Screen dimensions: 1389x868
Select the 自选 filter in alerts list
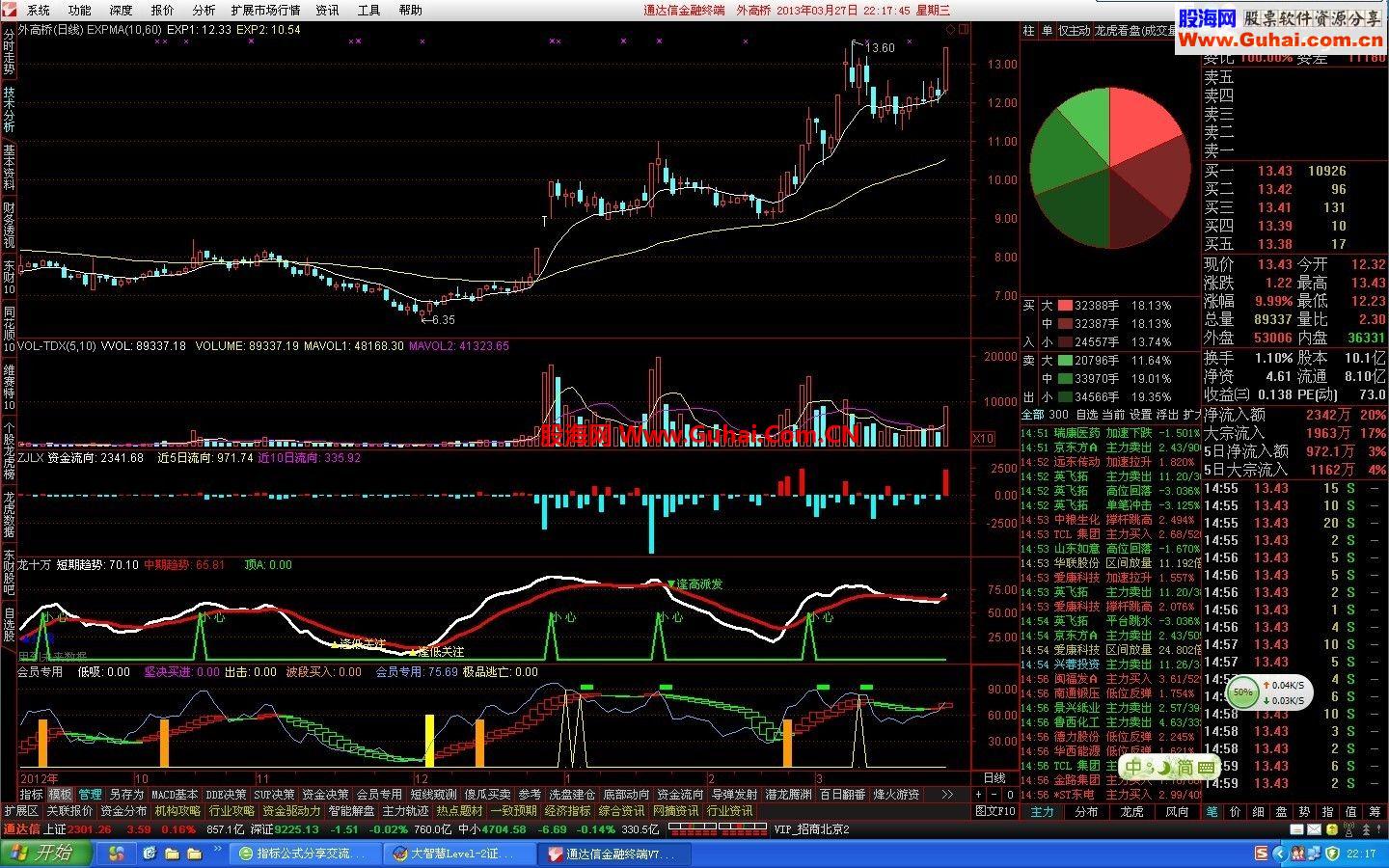[x=1086, y=415]
